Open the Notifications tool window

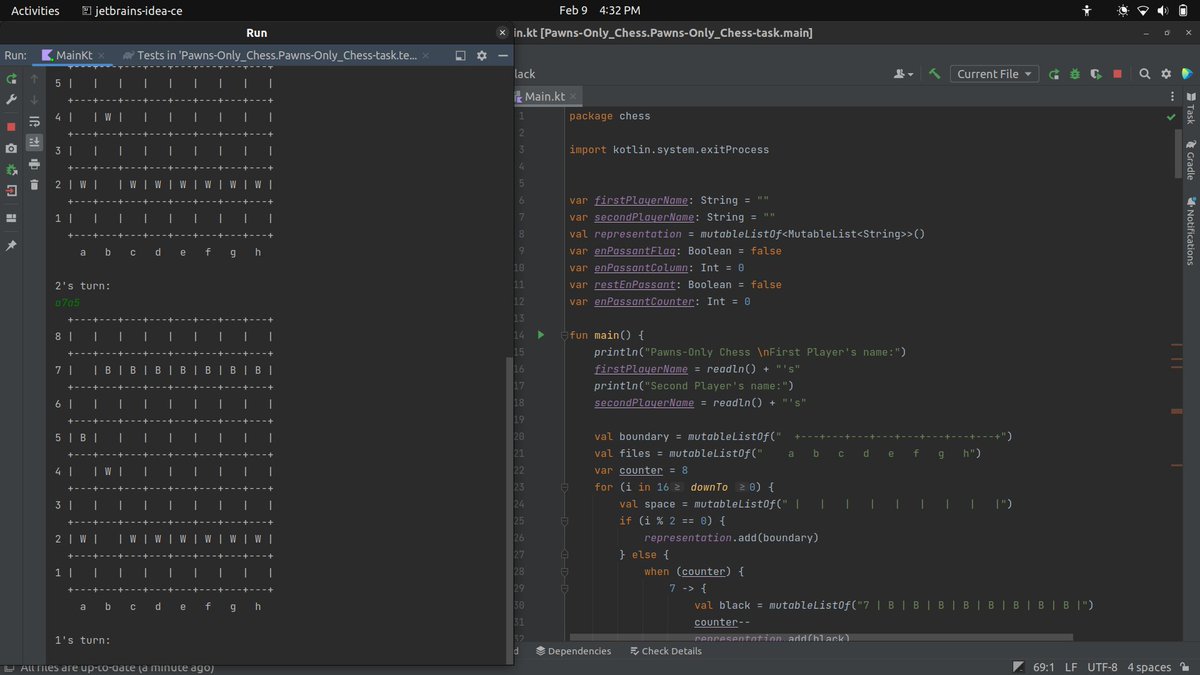(1190, 229)
